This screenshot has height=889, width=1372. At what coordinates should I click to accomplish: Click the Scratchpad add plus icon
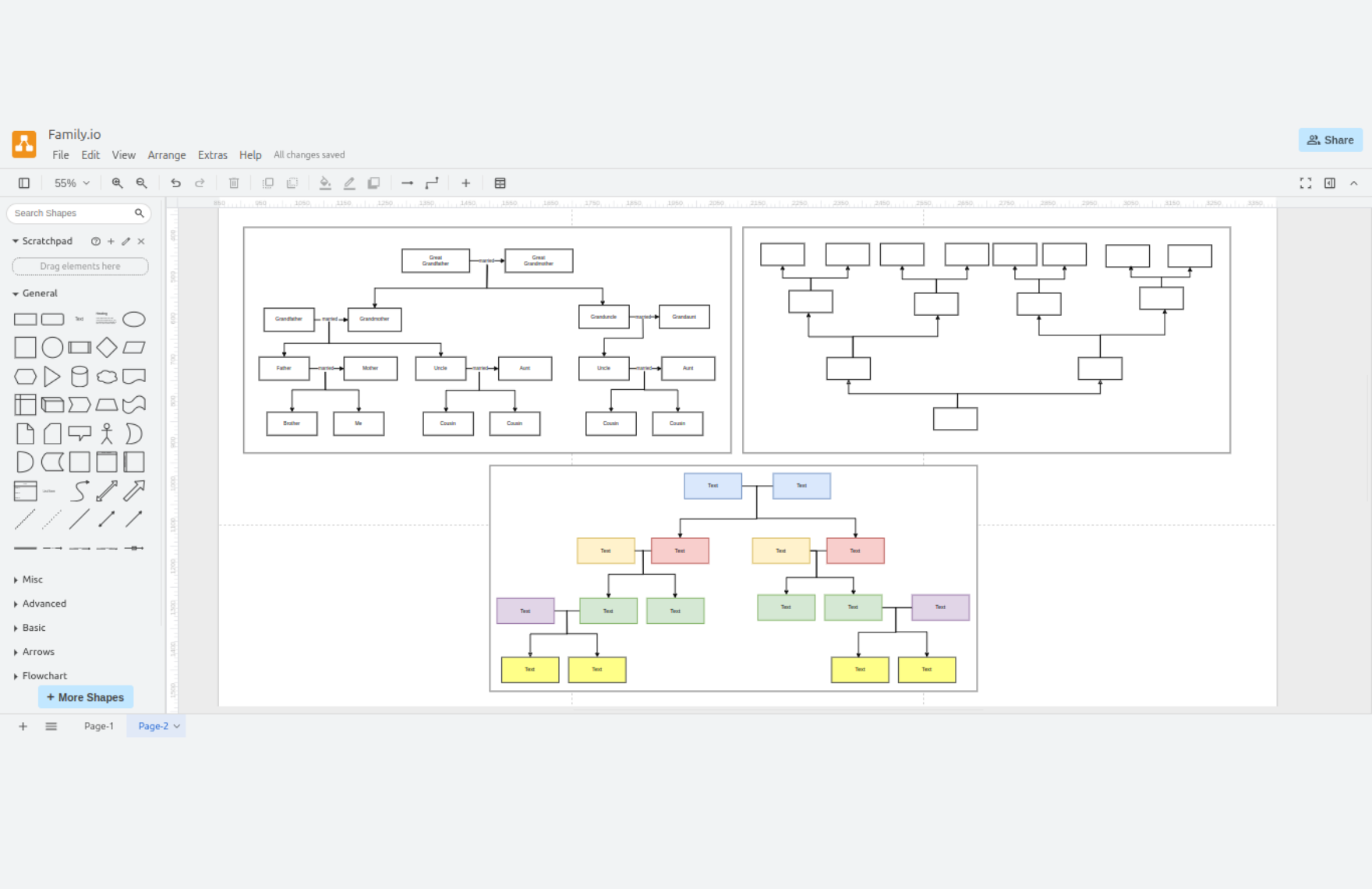(111, 242)
